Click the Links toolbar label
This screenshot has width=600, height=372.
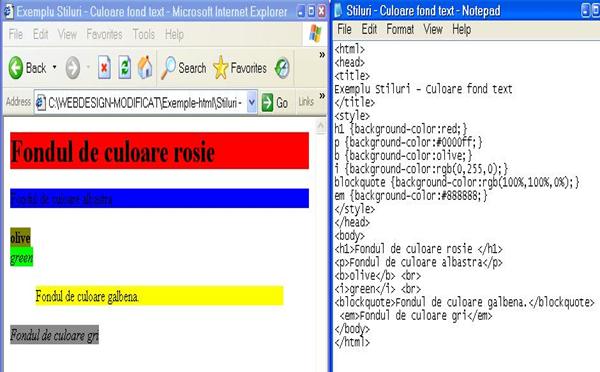tap(306, 102)
